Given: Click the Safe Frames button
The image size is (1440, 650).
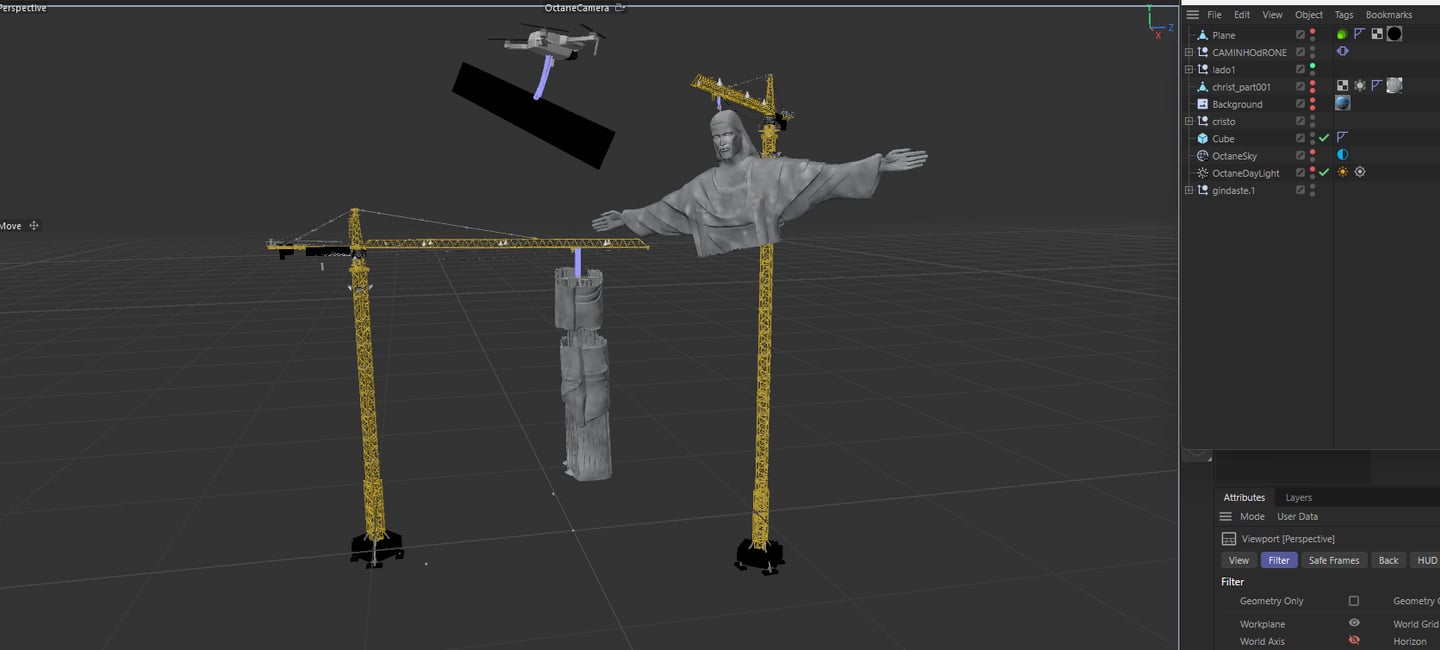Looking at the screenshot, I should pyautogui.click(x=1334, y=560).
